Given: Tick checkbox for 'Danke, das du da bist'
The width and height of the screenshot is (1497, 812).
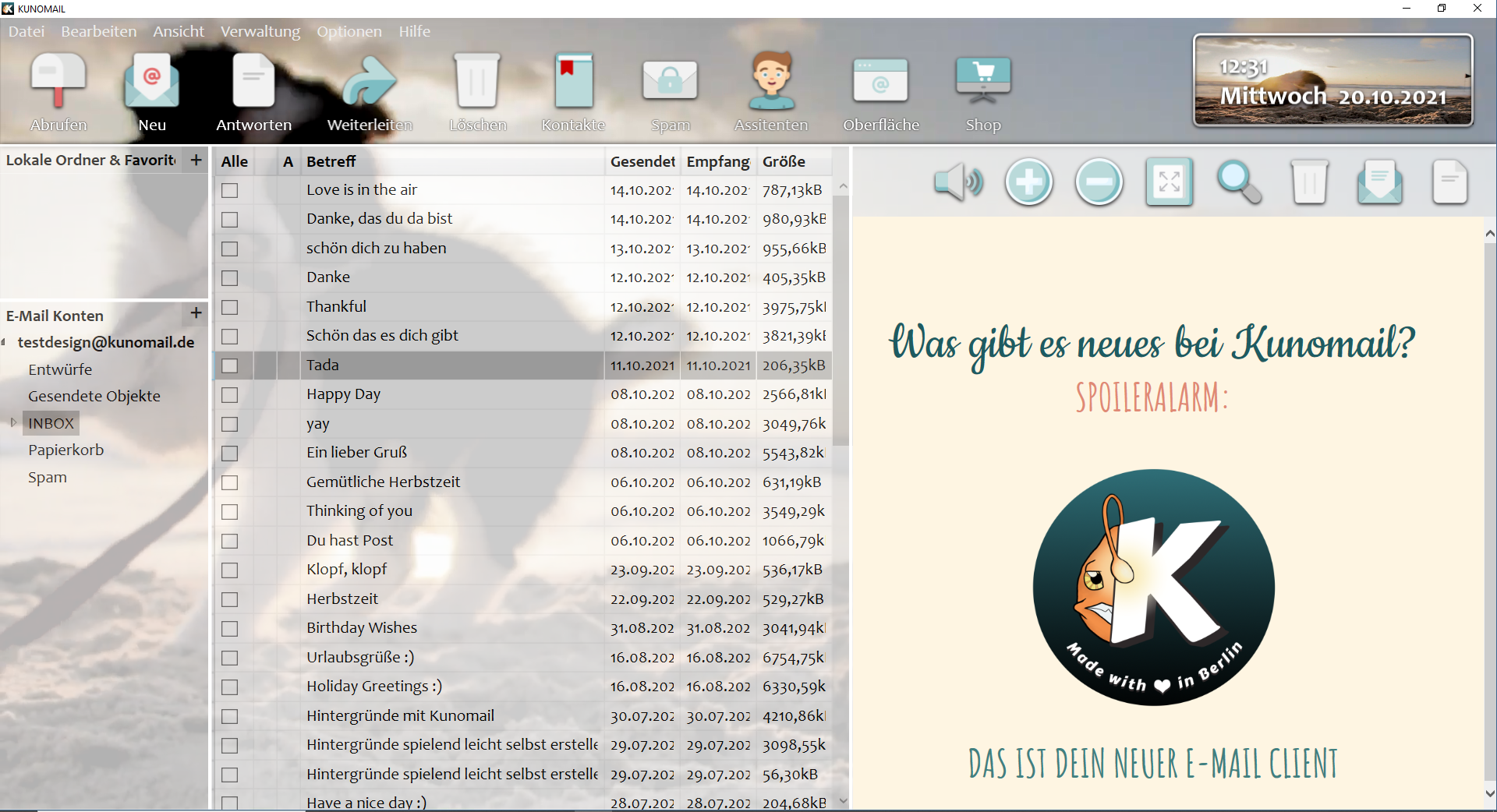Looking at the screenshot, I should (x=229, y=220).
